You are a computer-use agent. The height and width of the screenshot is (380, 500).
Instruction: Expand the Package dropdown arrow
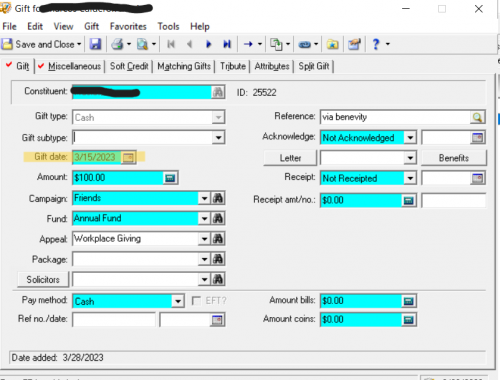click(204, 259)
